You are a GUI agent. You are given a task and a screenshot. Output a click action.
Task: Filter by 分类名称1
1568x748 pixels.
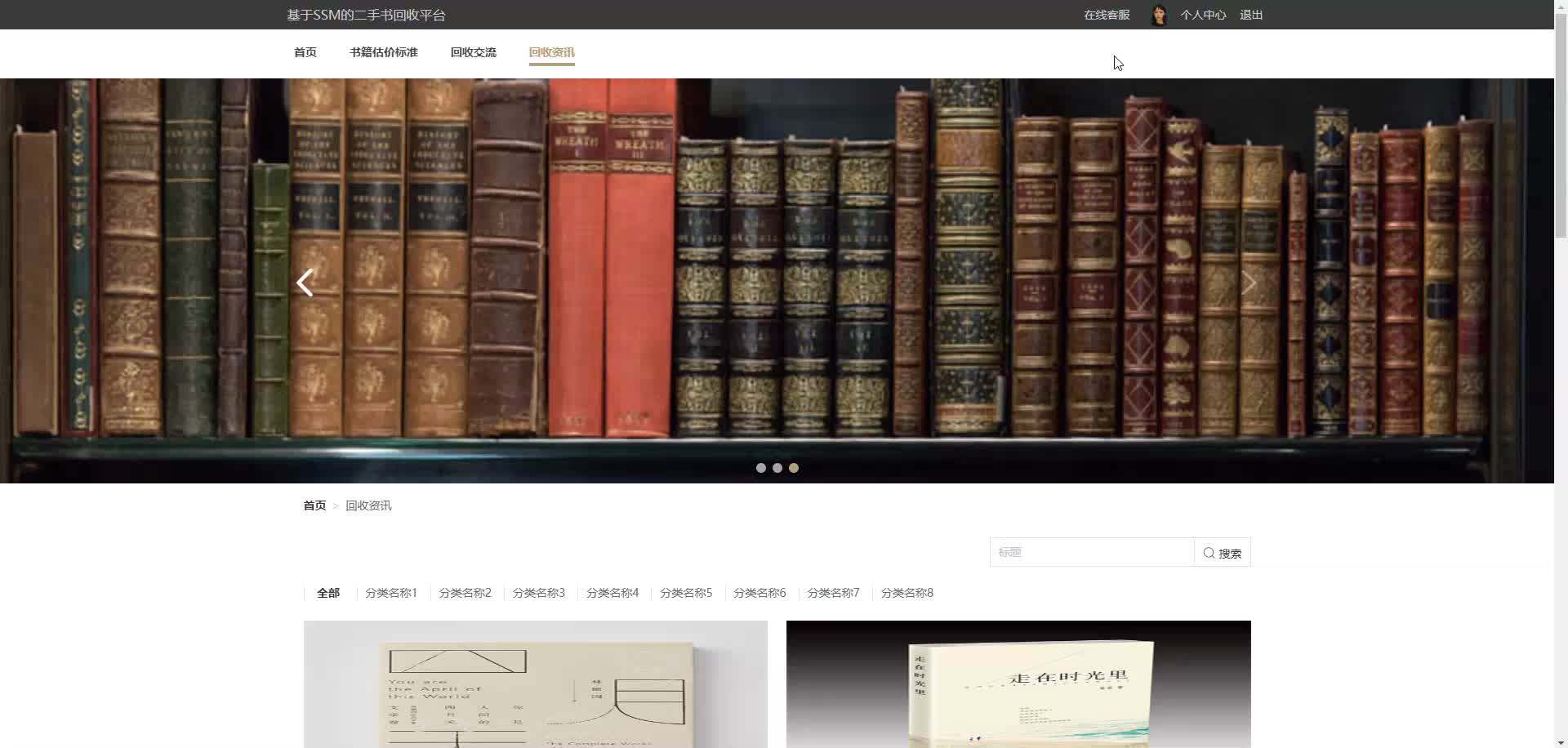391,593
